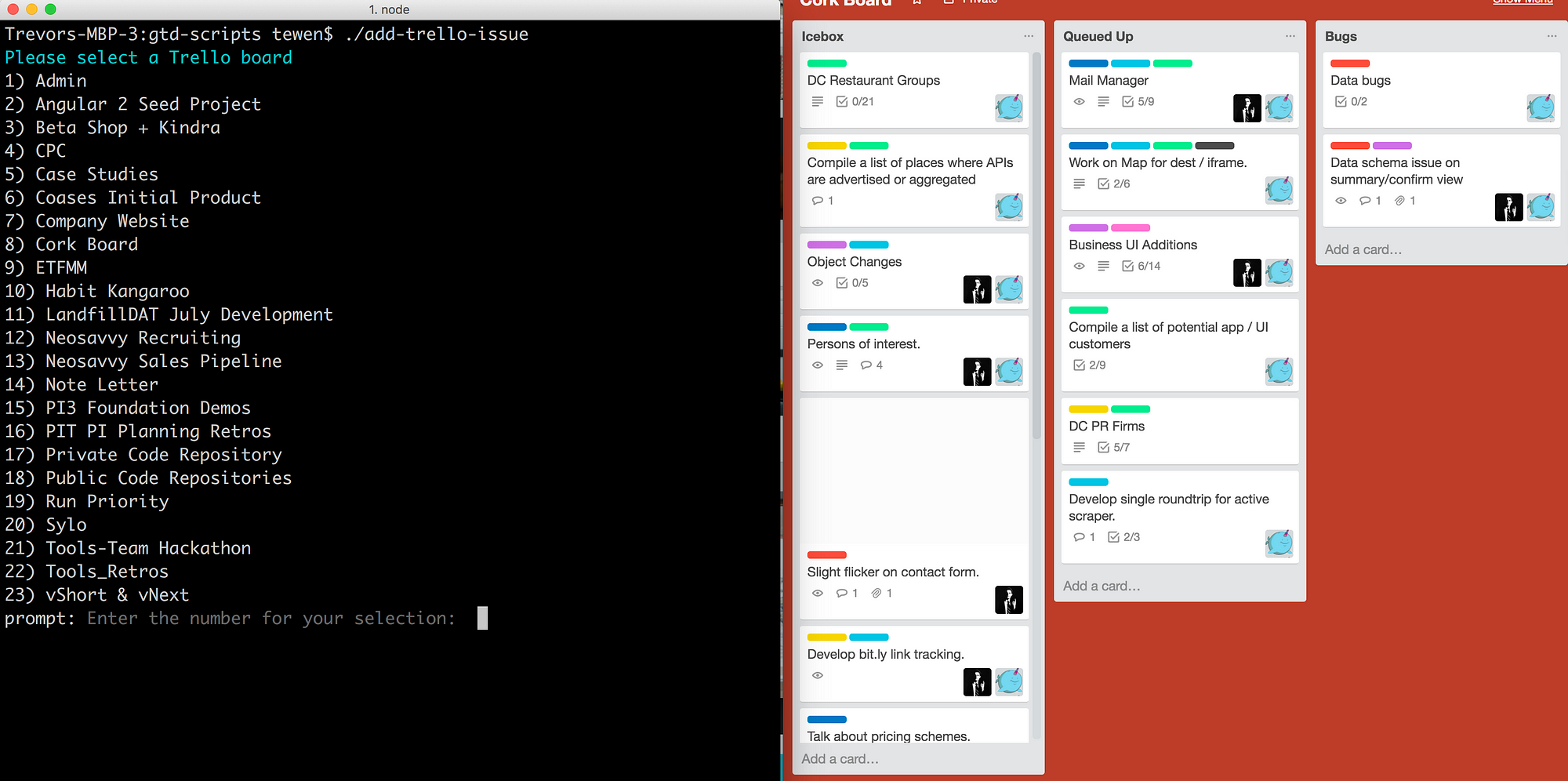Open the Bugs list menu ellipsis
Screen dimensions: 1568x781
pos(1552,36)
